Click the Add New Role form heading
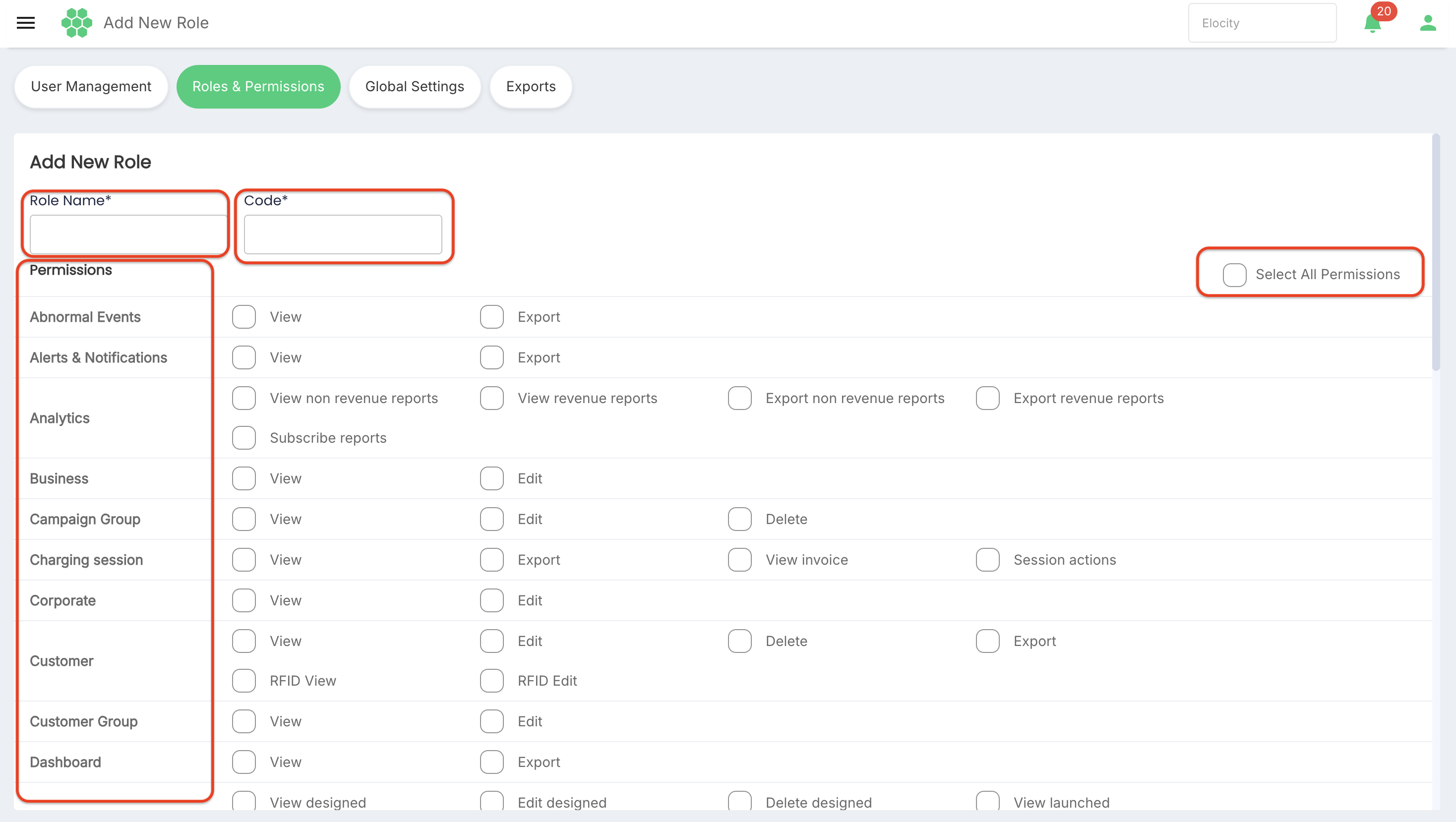The width and height of the screenshot is (1456, 822). click(x=90, y=162)
